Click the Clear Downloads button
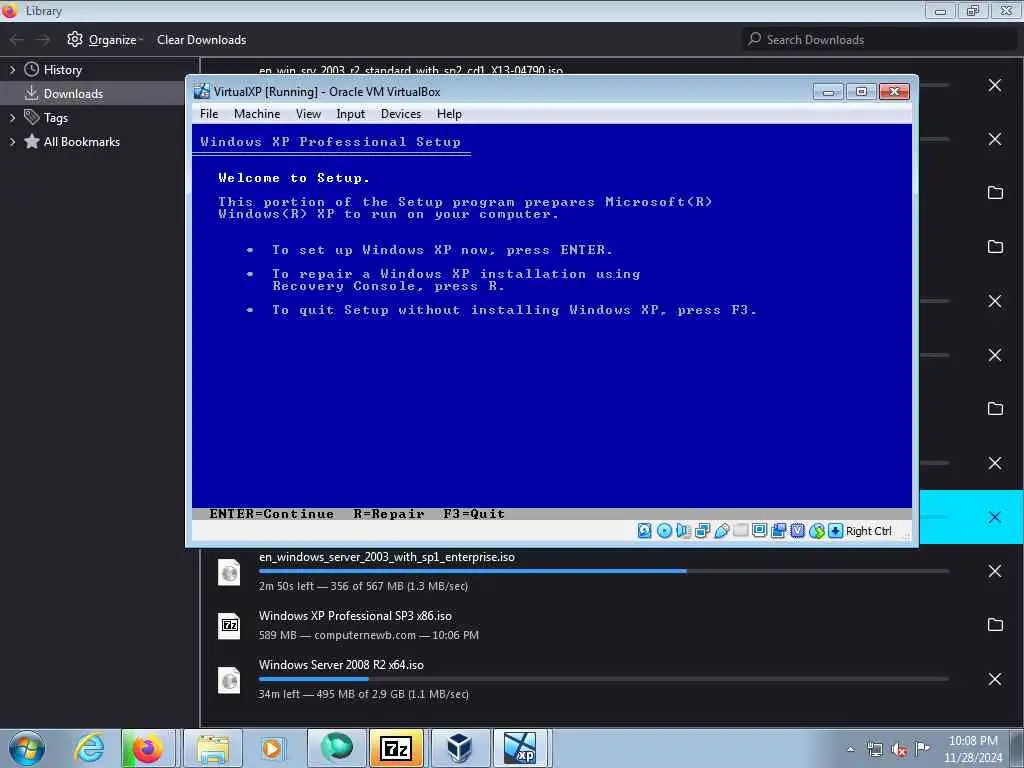The height and width of the screenshot is (768, 1024). click(x=201, y=40)
